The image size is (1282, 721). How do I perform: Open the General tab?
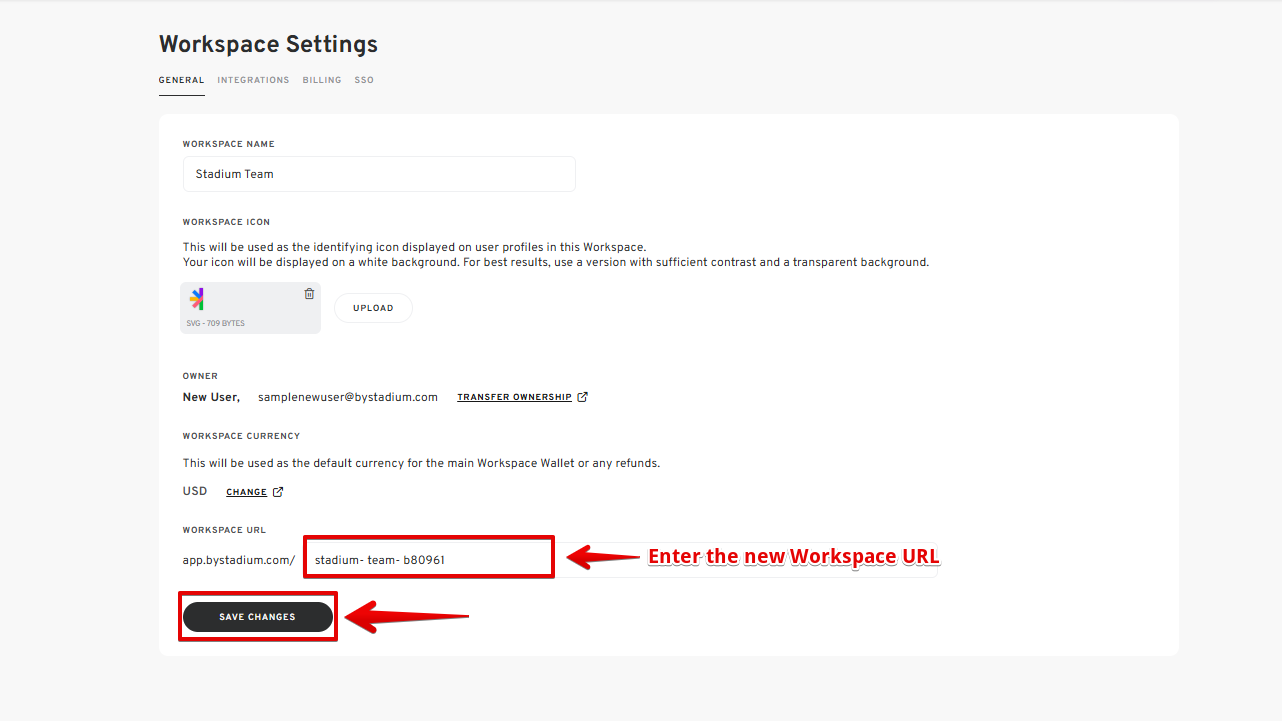click(x=181, y=80)
